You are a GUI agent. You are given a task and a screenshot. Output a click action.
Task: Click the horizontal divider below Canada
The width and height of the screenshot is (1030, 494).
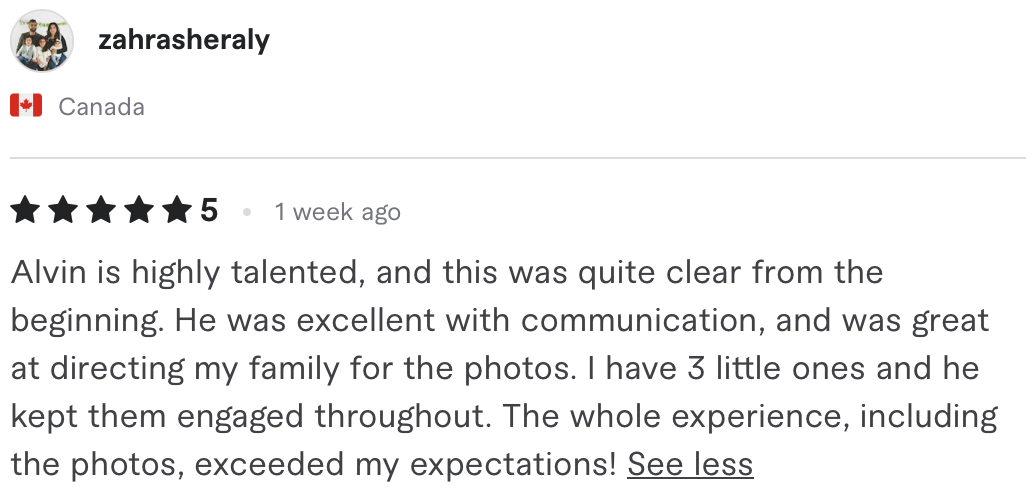(518, 158)
